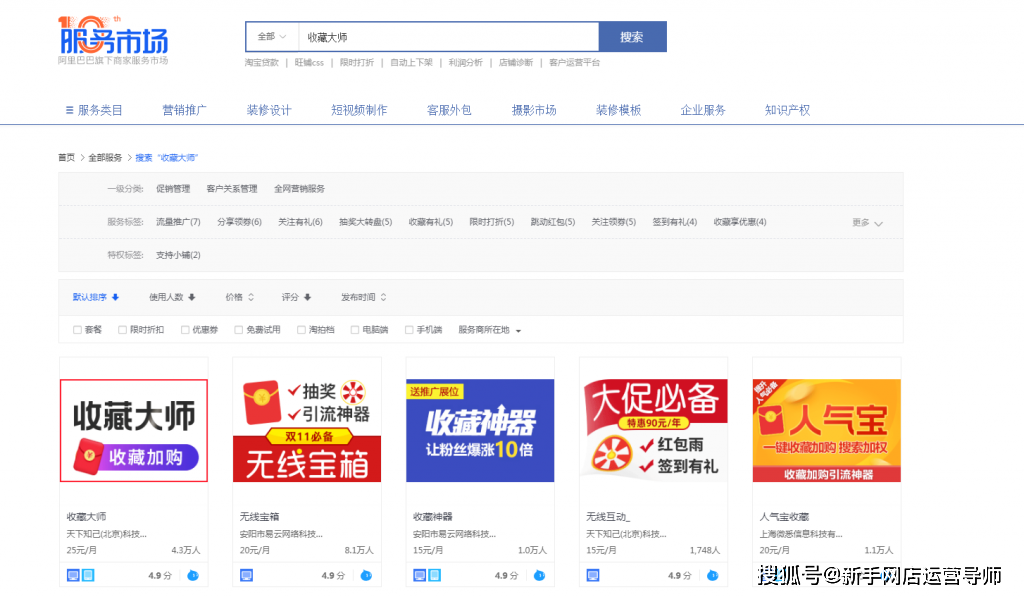Screen dimensions: 1024x597
Task: Click mobile icon under 收藏大师 card
Action: click(x=88, y=575)
